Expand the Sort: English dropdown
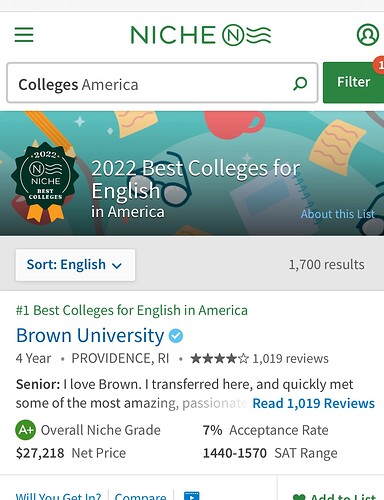The image size is (384, 500). point(75,265)
